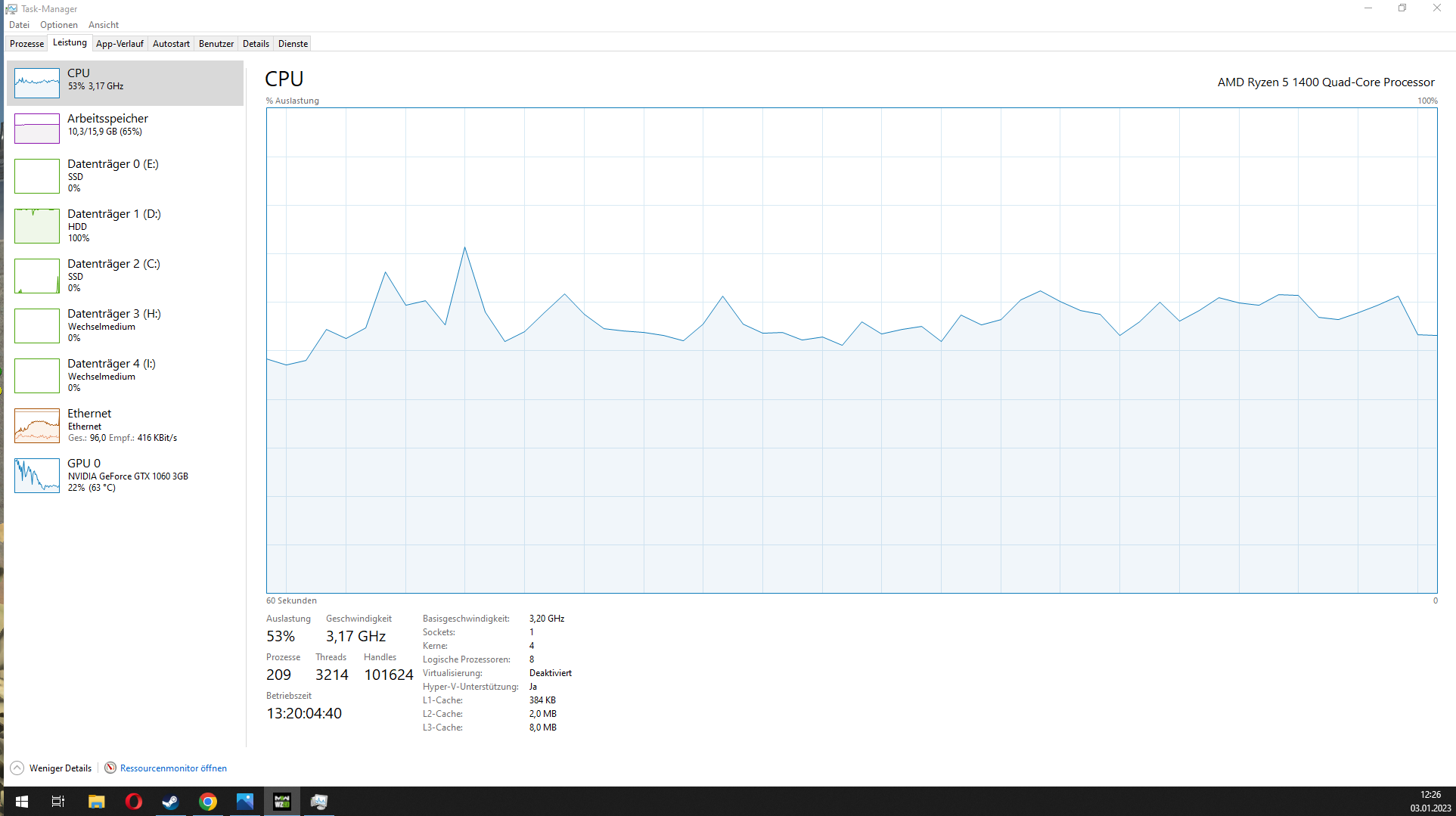Click the Handles count 101624

pyautogui.click(x=389, y=675)
